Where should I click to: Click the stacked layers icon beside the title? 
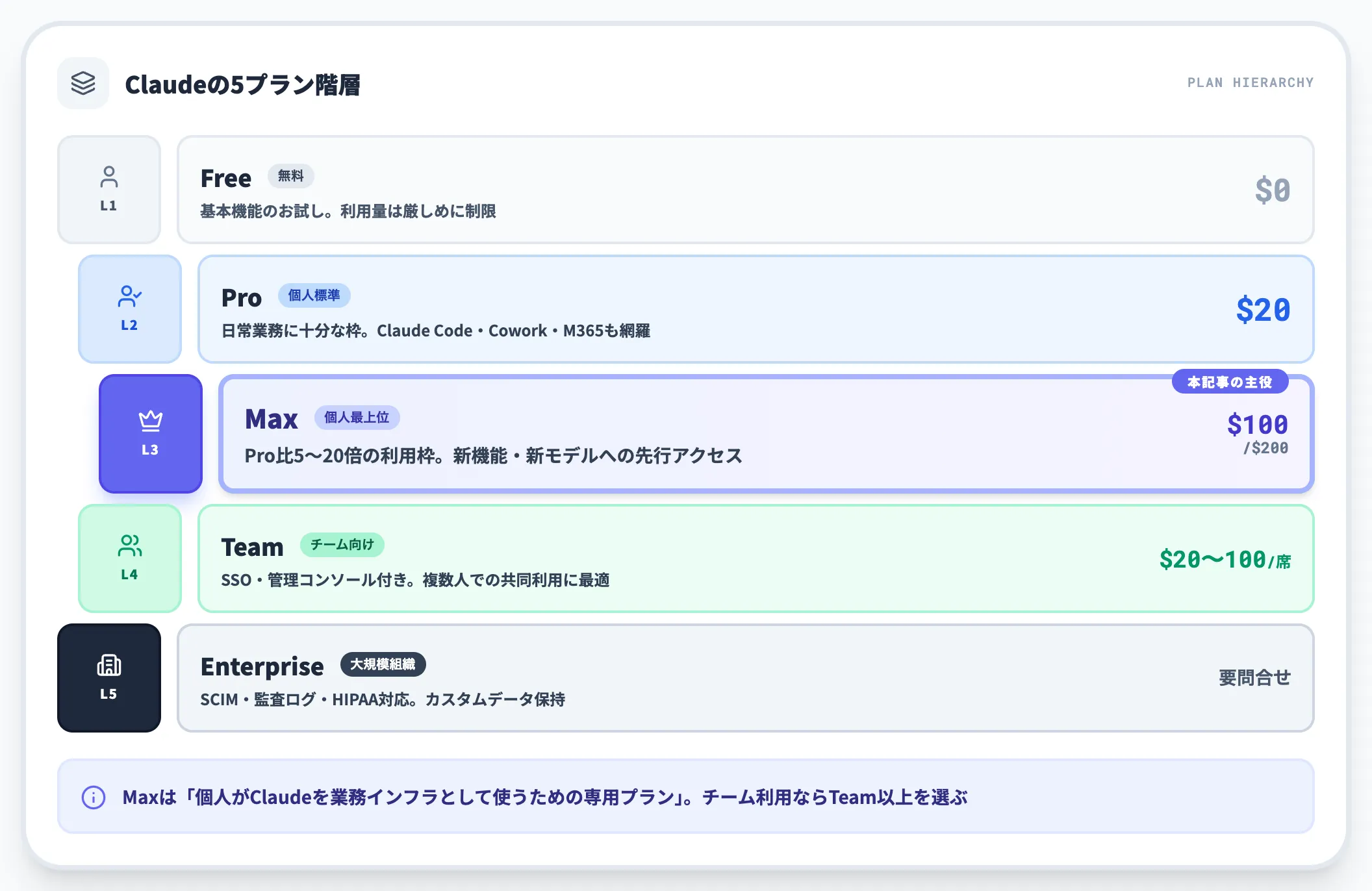(x=83, y=83)
